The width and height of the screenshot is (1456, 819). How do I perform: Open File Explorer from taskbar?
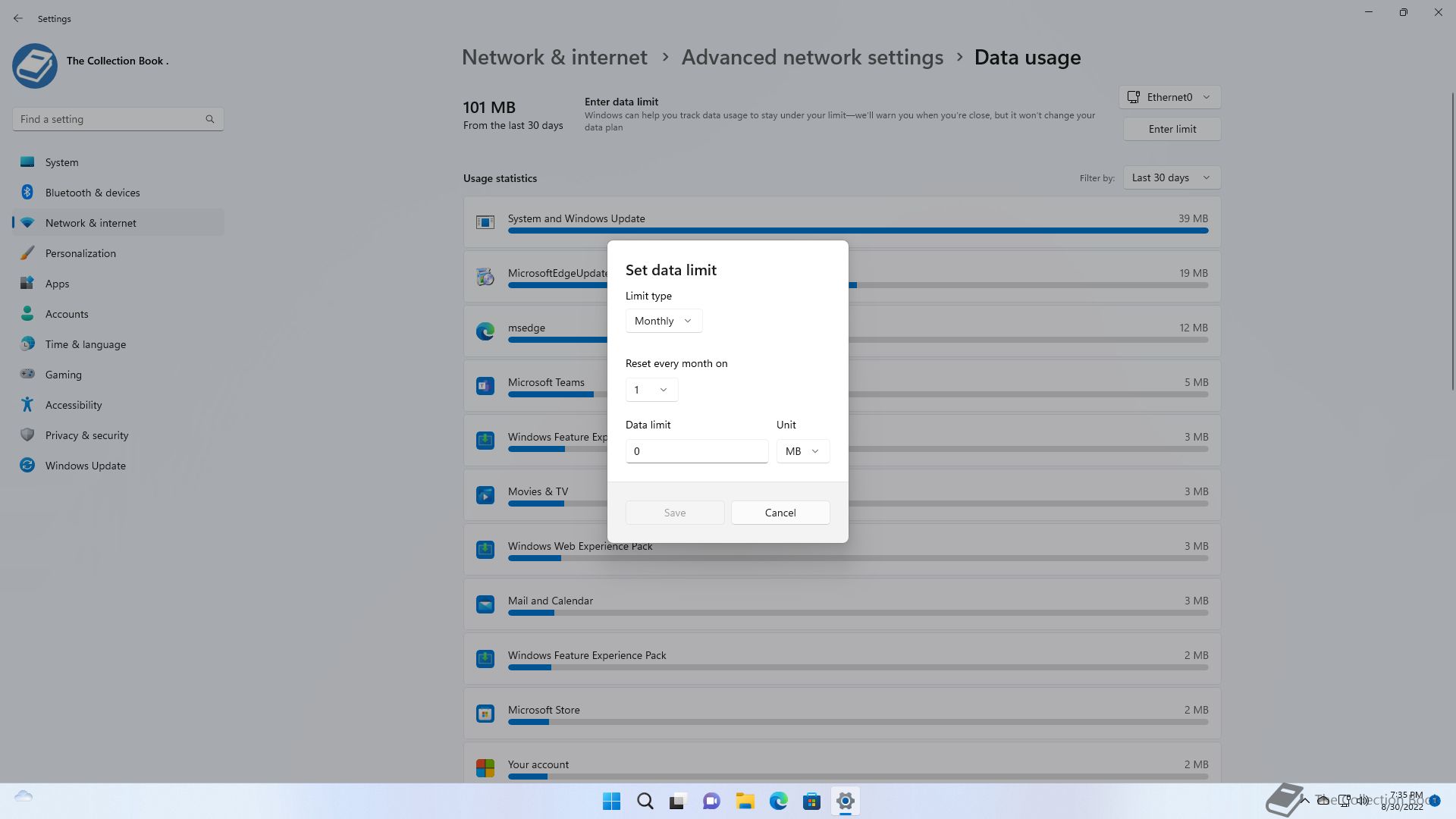[745, 801]
